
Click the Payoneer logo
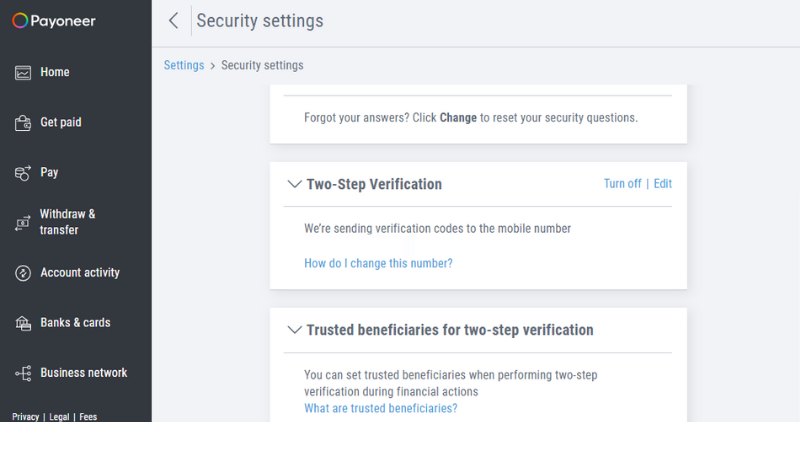coord(54,21)
